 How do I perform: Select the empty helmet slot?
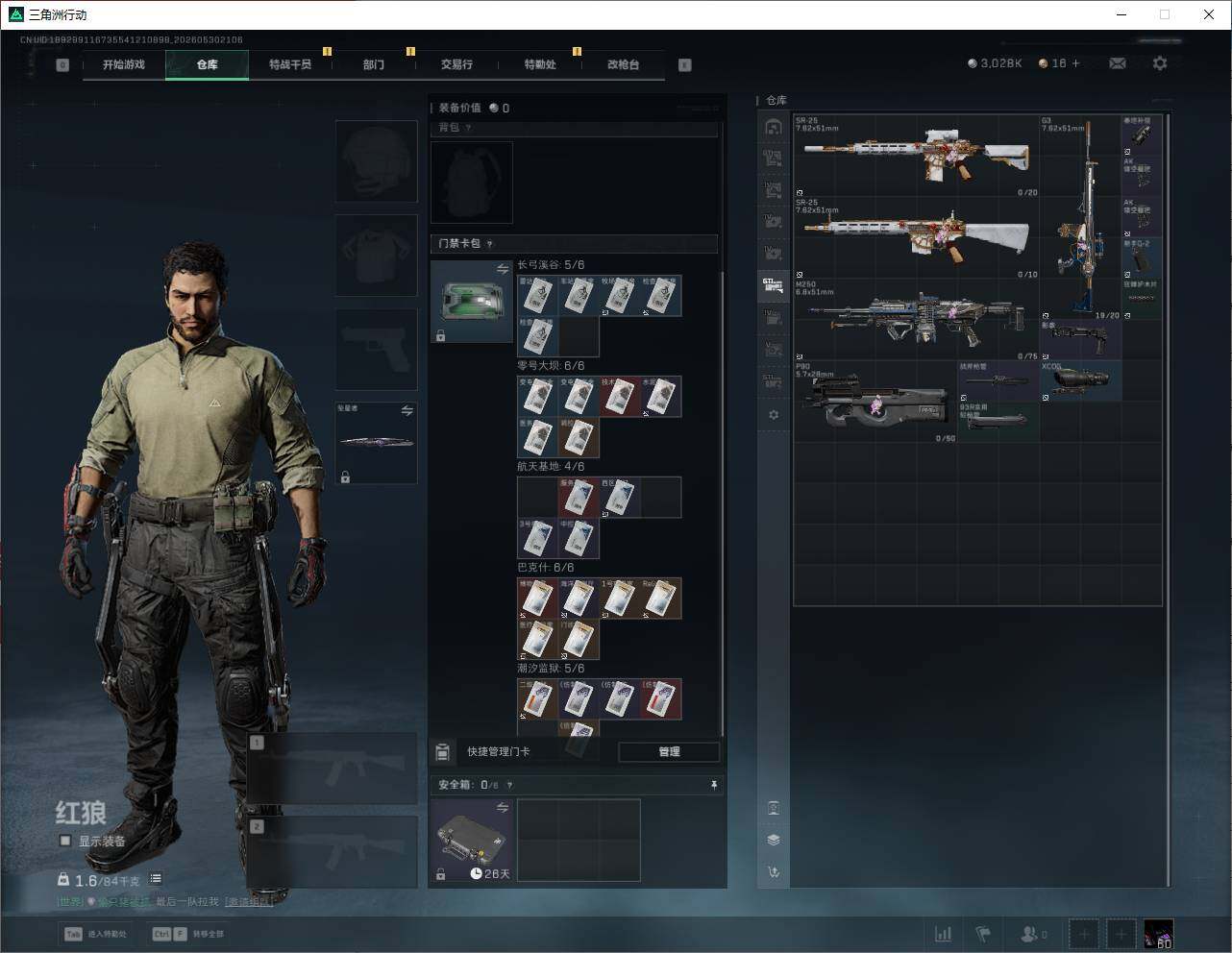point(376,160)
